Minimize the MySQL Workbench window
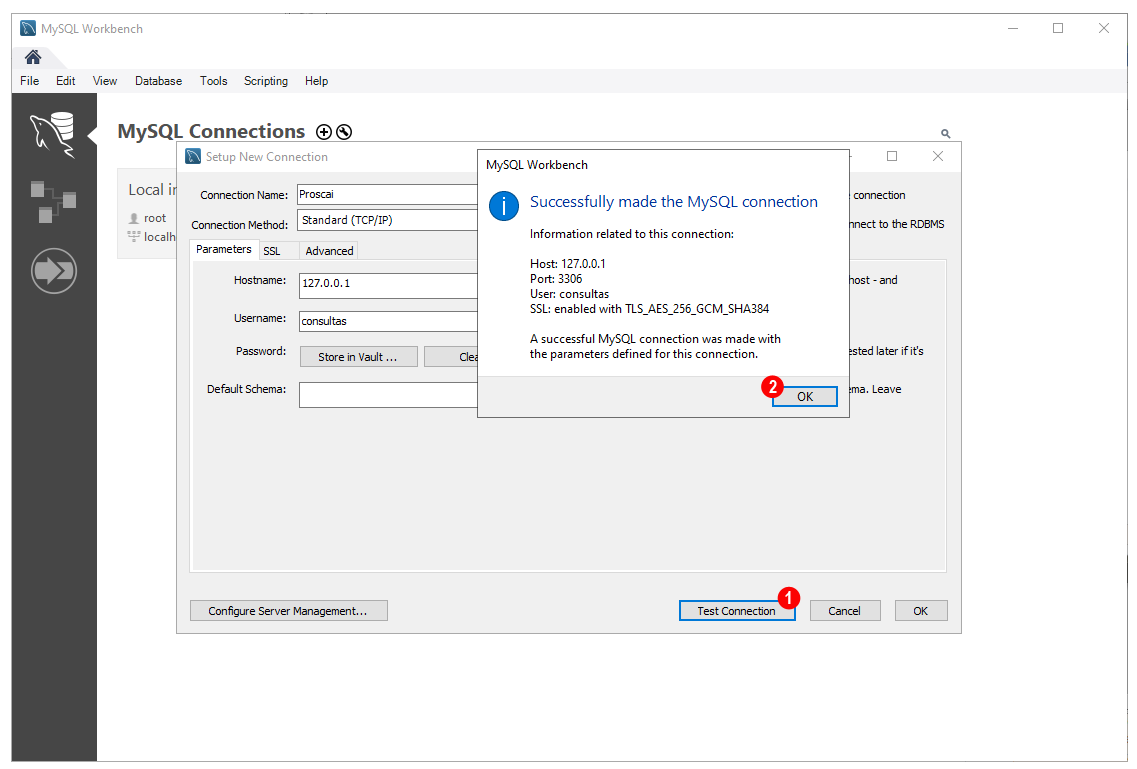The height and width of the screenshot is (769, 1137). (x=1013, y=28)
